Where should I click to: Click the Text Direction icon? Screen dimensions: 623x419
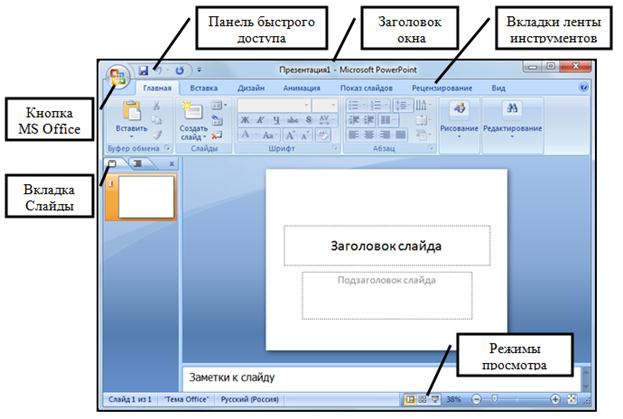point(423,105)
